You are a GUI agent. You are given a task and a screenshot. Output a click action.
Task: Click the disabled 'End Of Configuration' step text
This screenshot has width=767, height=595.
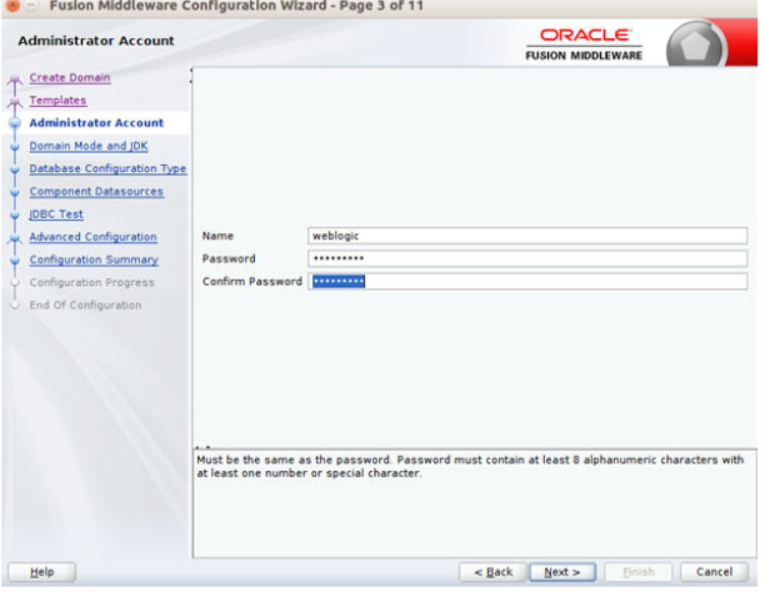86,305
